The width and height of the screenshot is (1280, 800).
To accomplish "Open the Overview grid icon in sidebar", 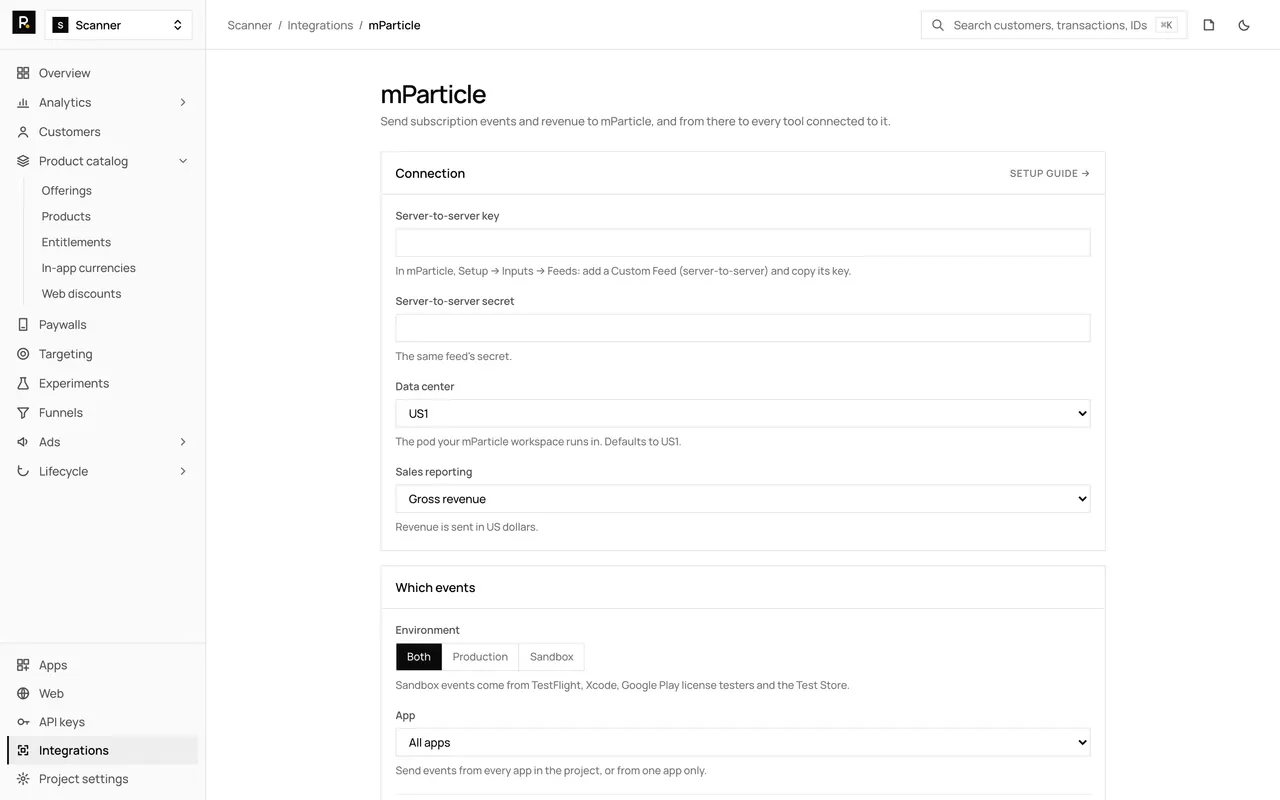I will pos(23,73).
